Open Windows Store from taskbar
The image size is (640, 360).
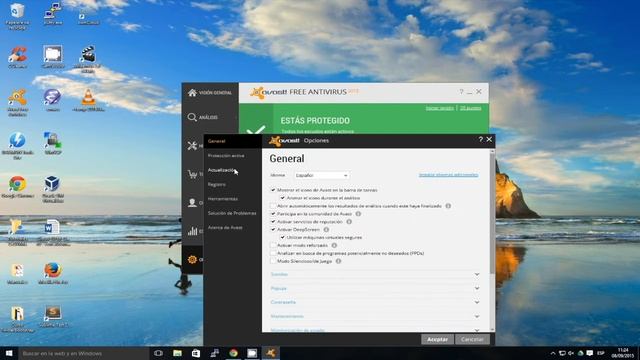196,353
